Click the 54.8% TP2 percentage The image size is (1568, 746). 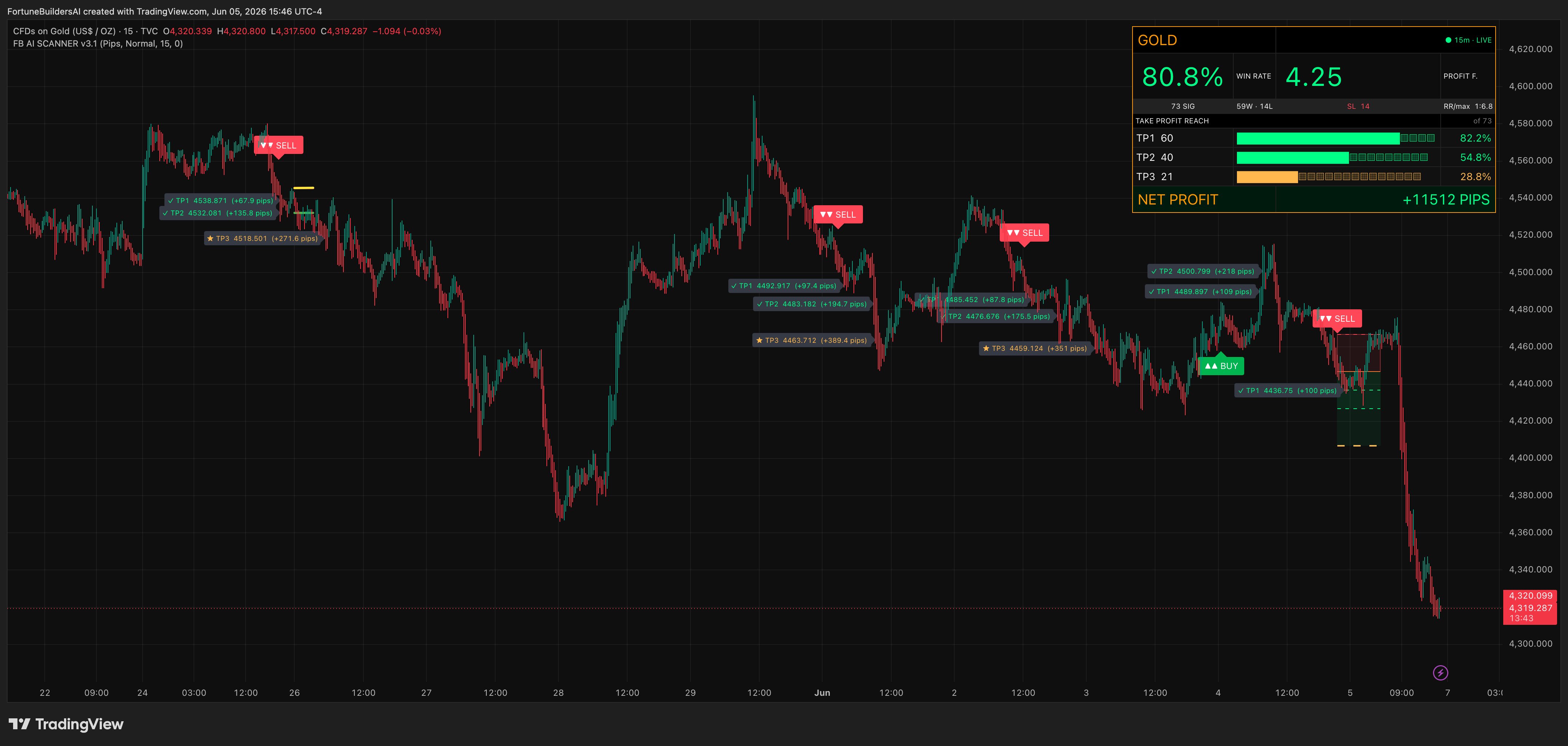tap(1476, 158)
